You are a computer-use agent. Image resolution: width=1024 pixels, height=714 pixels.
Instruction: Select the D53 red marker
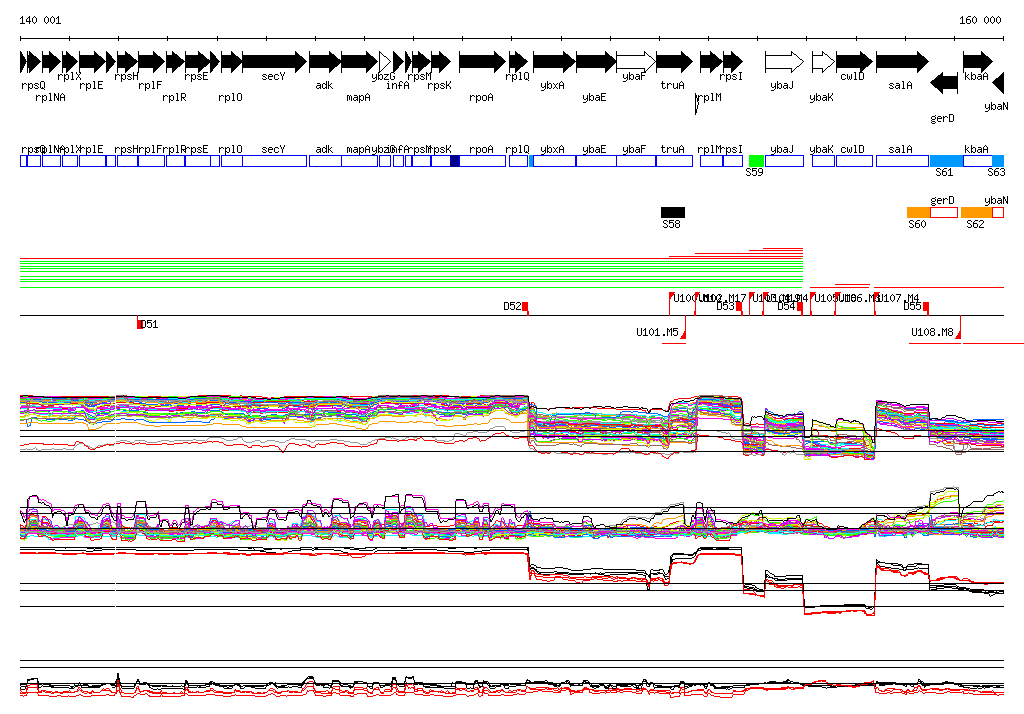pos(739,306)
